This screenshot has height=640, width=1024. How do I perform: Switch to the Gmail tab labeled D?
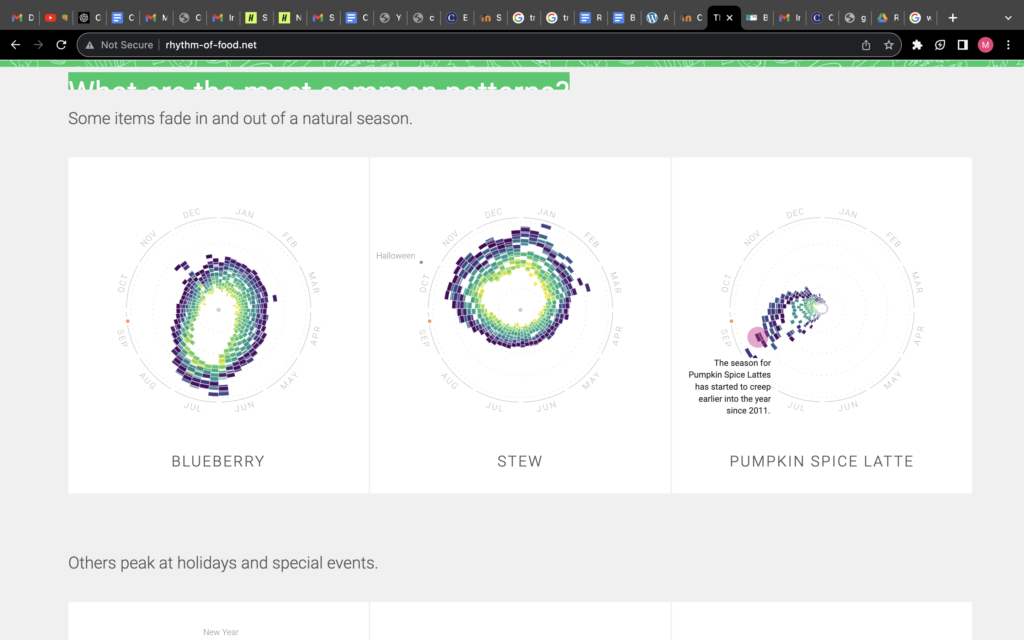tap(23, 18)
